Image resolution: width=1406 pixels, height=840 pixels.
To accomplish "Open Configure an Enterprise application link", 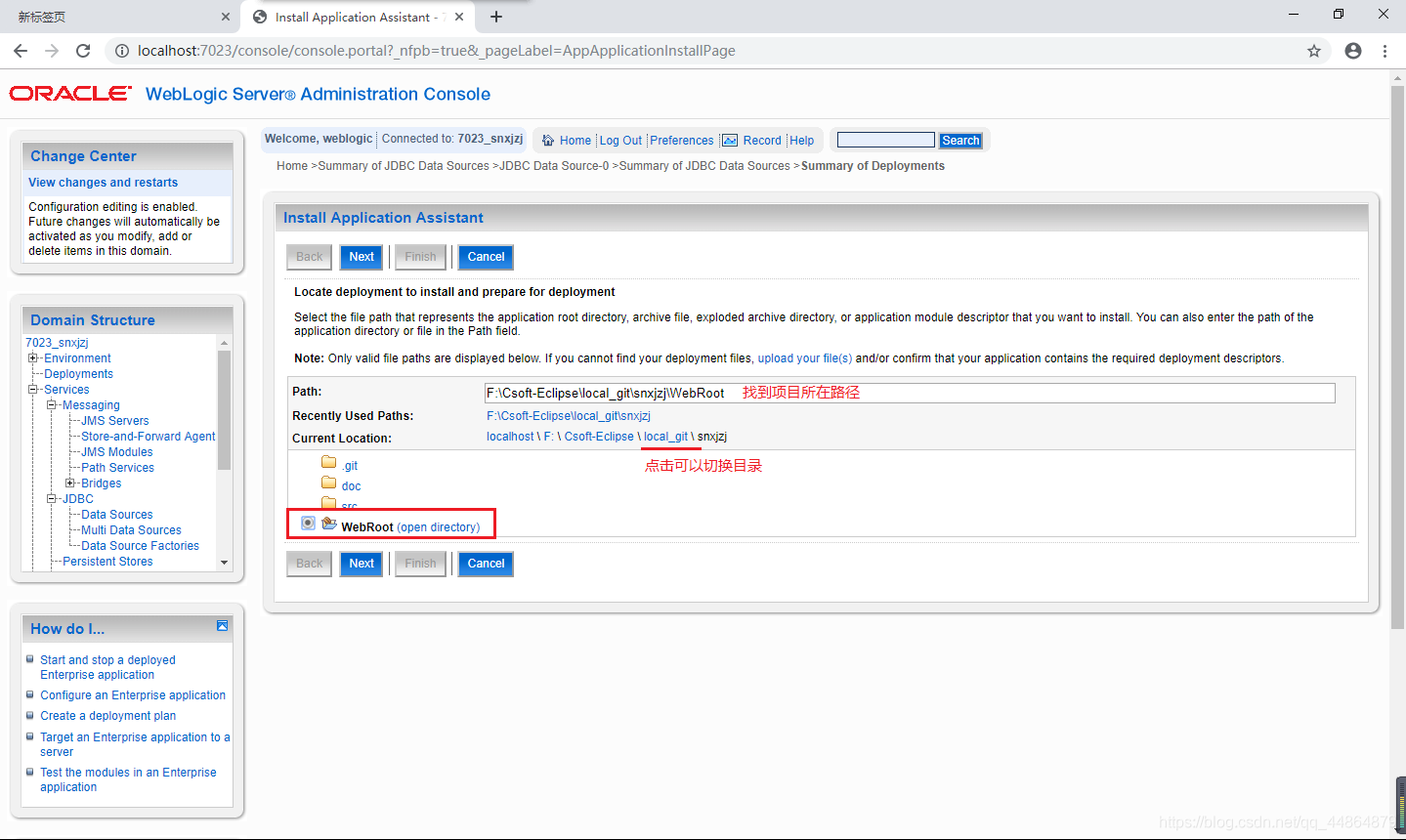I will coord(133,695).
